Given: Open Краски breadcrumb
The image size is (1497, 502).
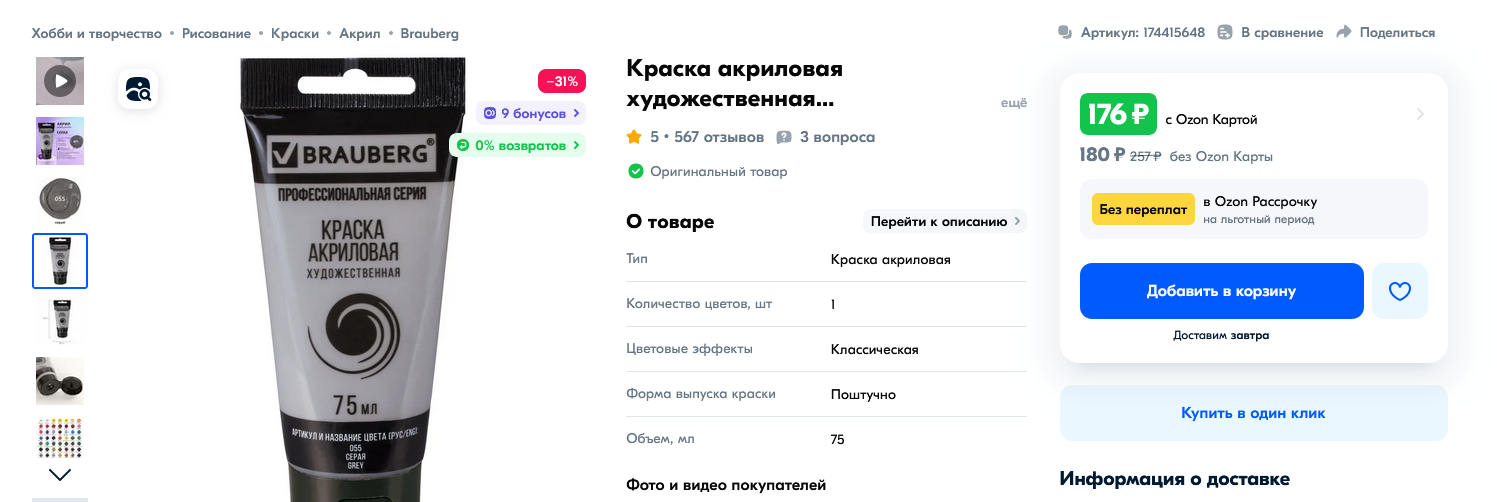Looking at the screenshot, I should coord(295,33).
